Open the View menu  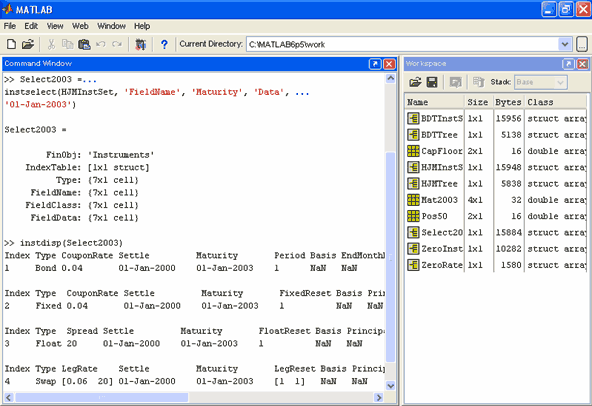pyautogui.click(x=55, y=26)
